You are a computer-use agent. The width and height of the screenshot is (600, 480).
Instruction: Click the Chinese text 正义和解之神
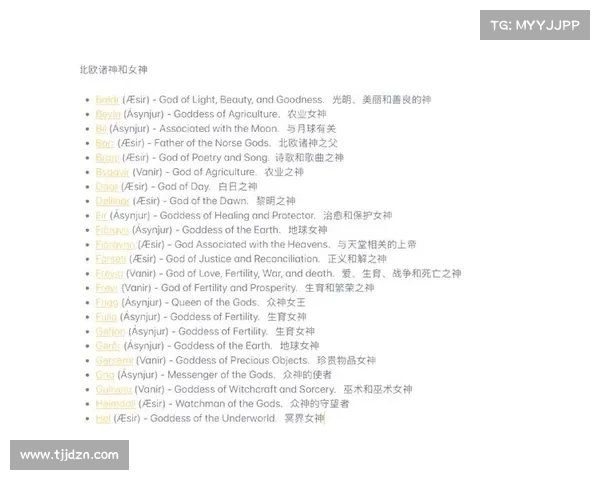point(357,260)
